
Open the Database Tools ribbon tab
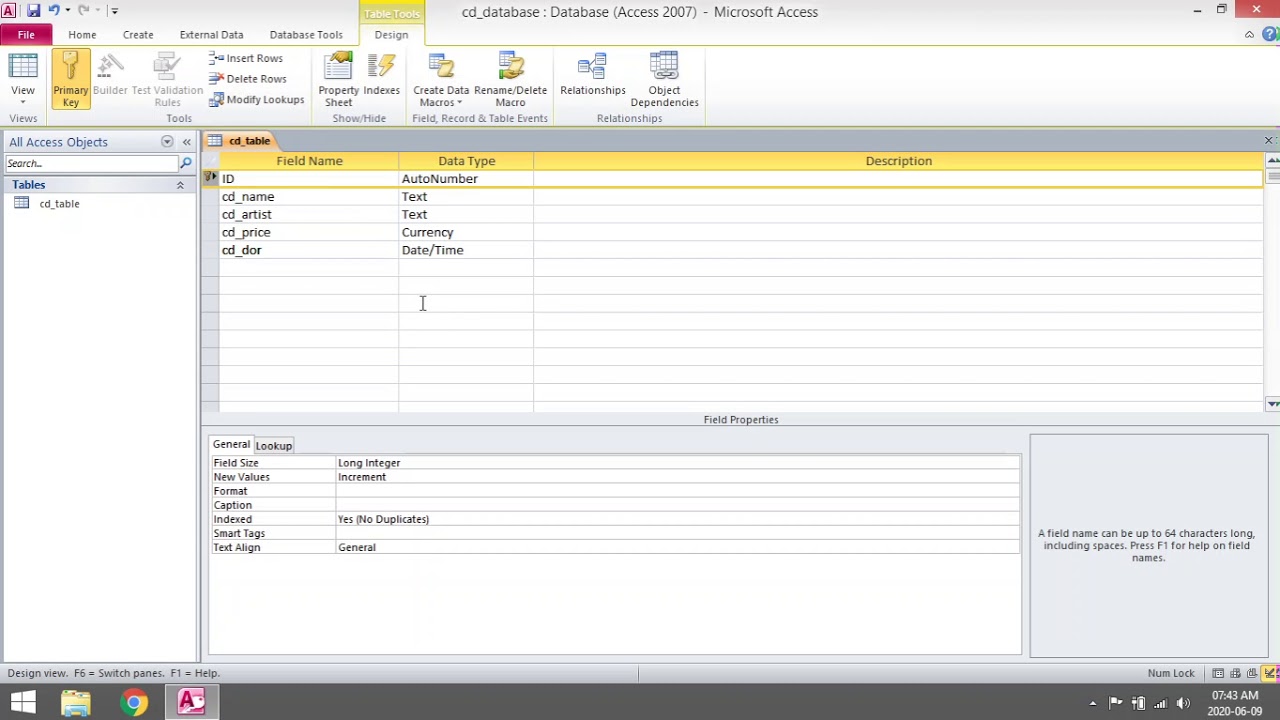[306, 35]
